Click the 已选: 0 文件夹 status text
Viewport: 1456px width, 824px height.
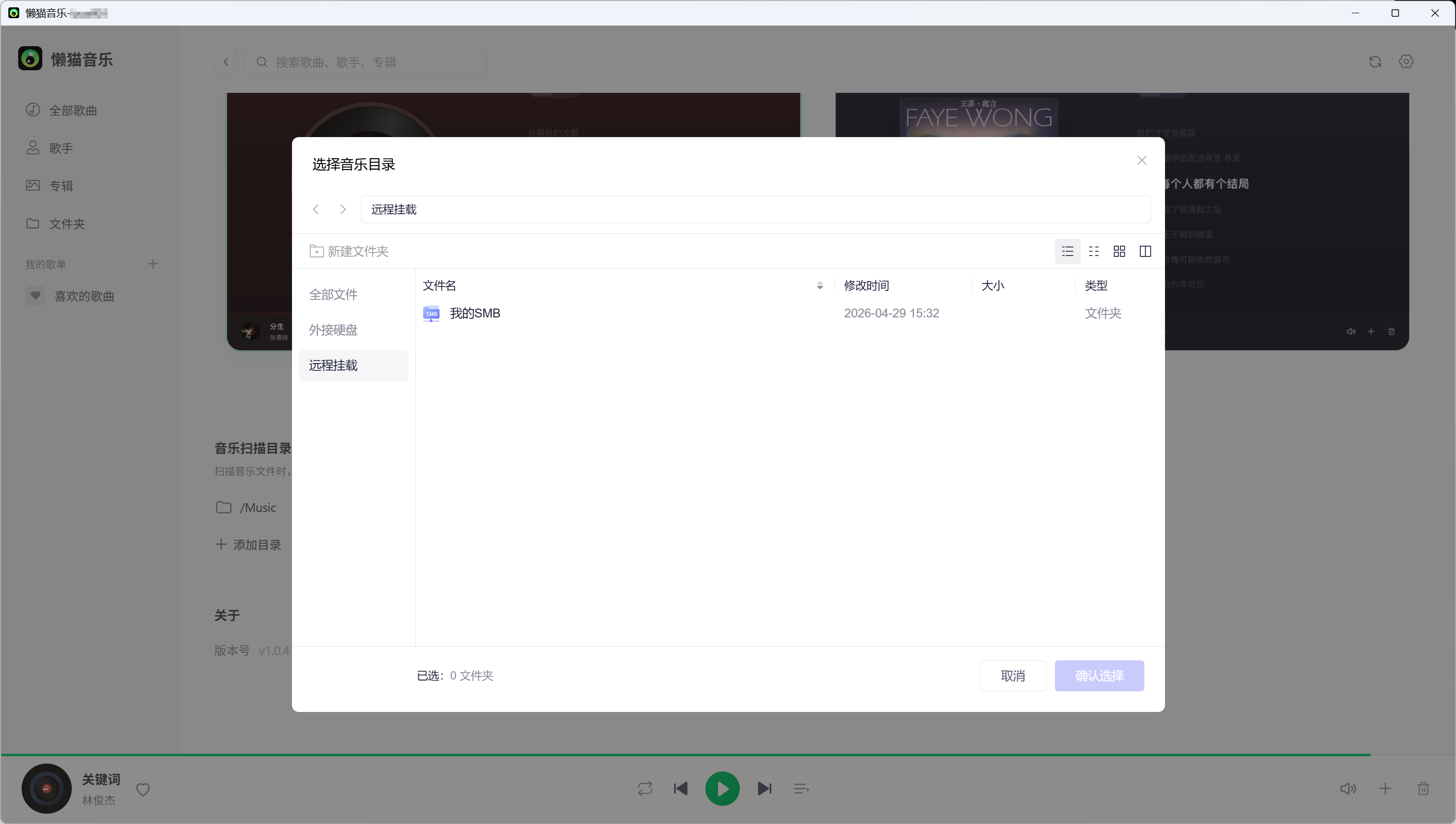tap(455, 676)
